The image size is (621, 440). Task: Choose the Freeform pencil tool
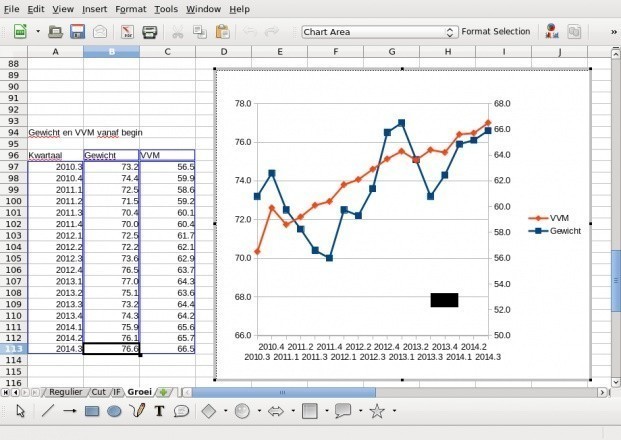pyautogui.click(x=138, y=410)
